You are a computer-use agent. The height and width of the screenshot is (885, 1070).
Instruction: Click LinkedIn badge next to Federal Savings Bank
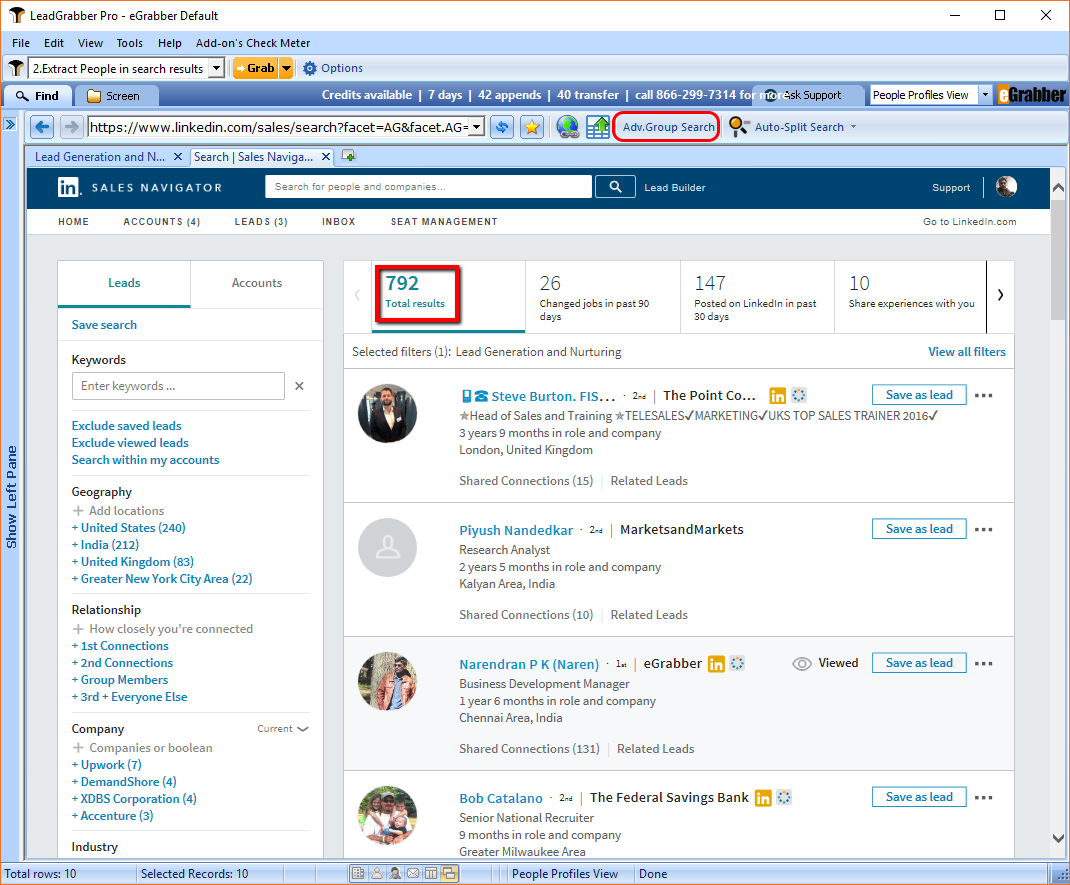(x=763, y=798)
